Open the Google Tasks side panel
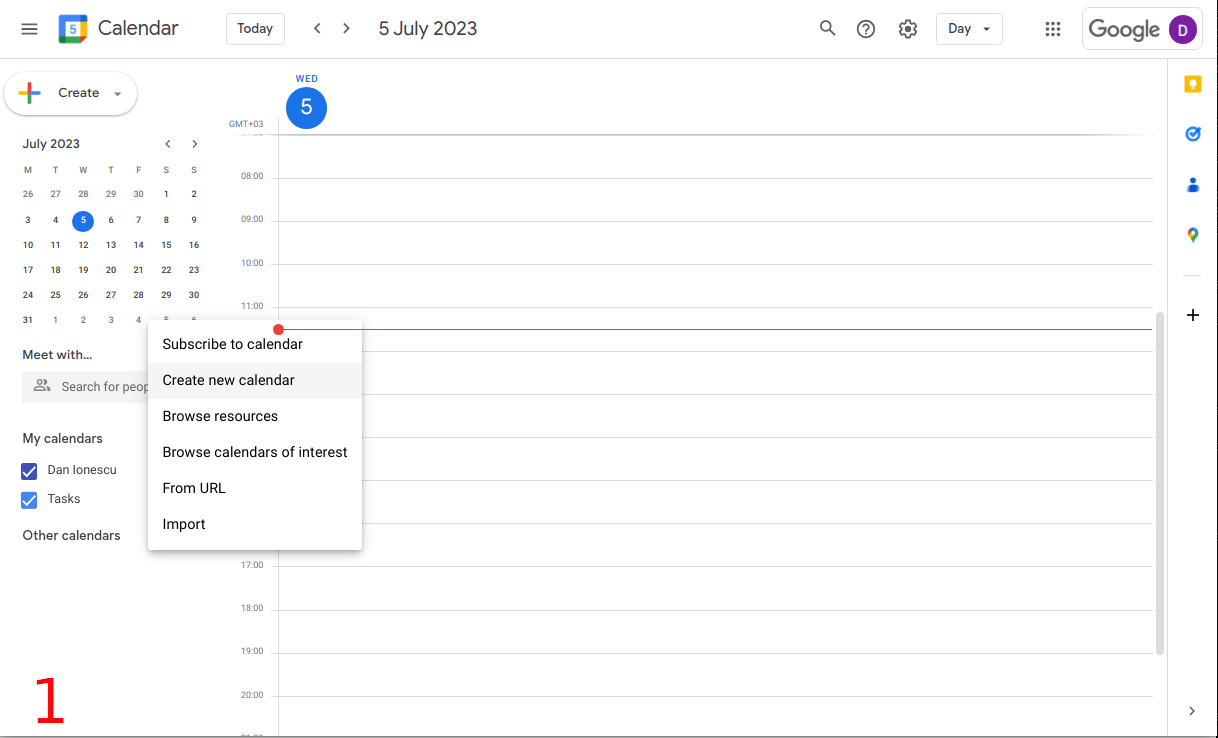 point(1192,134)
